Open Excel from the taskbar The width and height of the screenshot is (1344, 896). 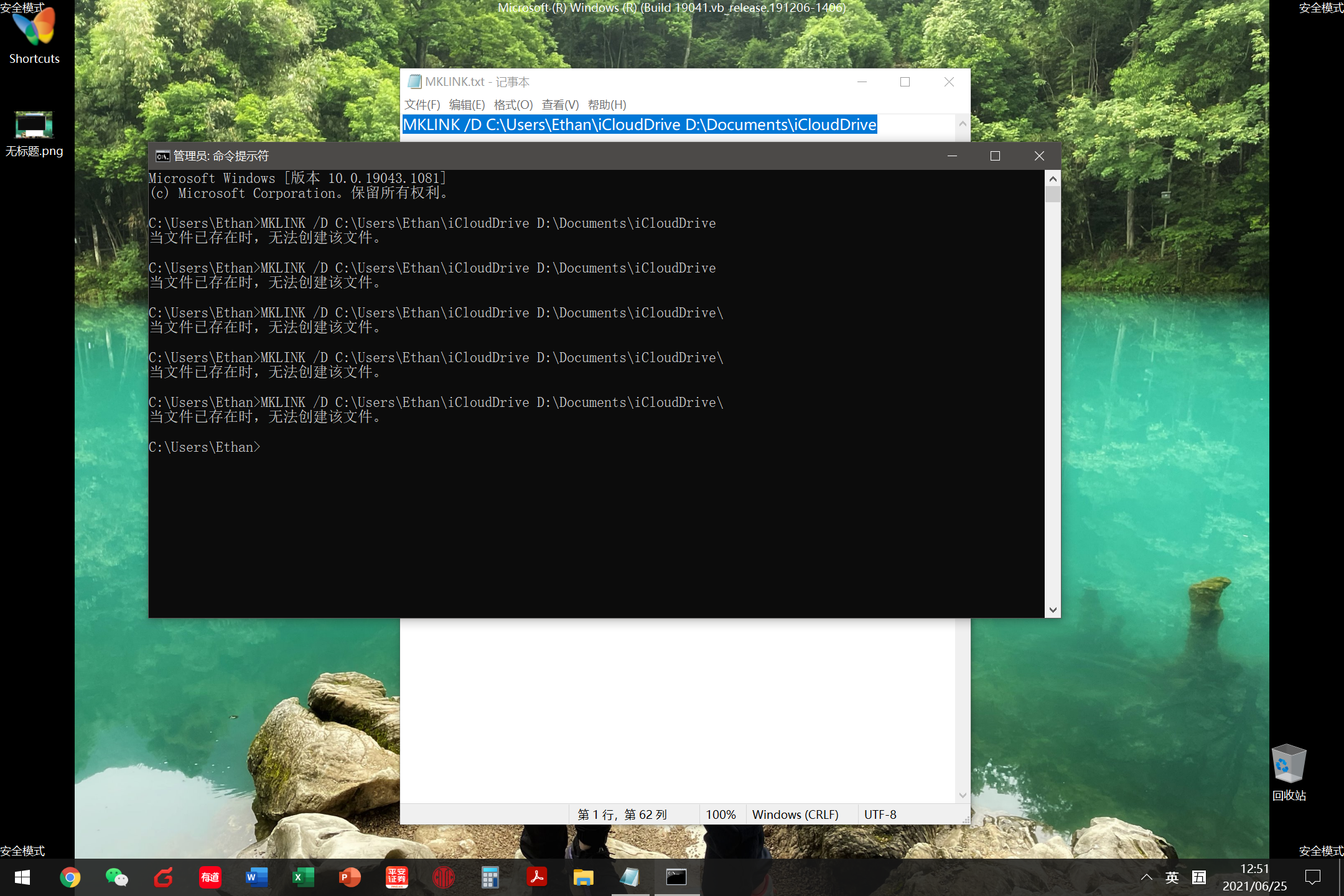(x=303, y=877)
